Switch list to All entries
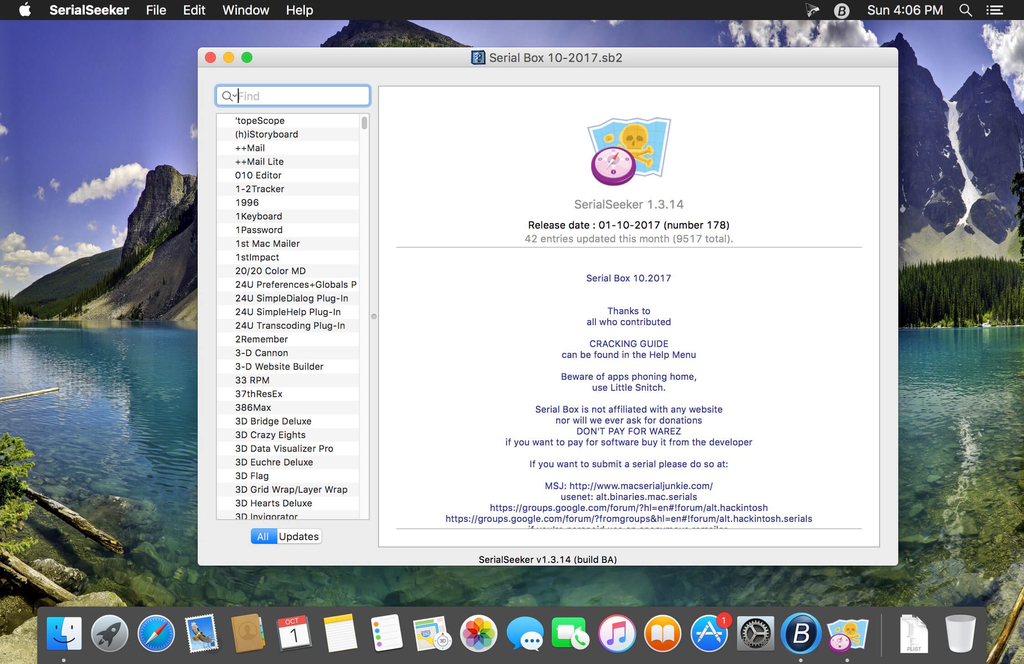This screenshot has height=664, width=1024. (263, 536)
